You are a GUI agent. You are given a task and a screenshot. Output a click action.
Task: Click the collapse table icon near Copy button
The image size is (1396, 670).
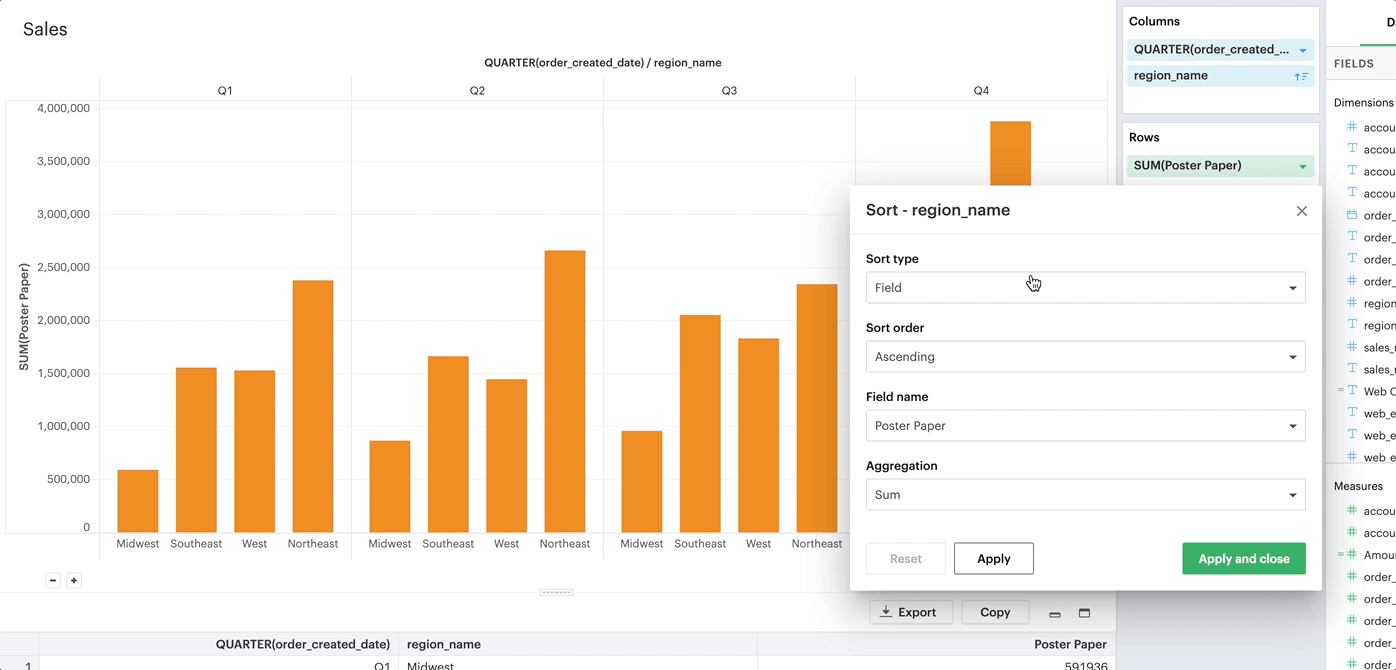click(x=1055, y=612)
